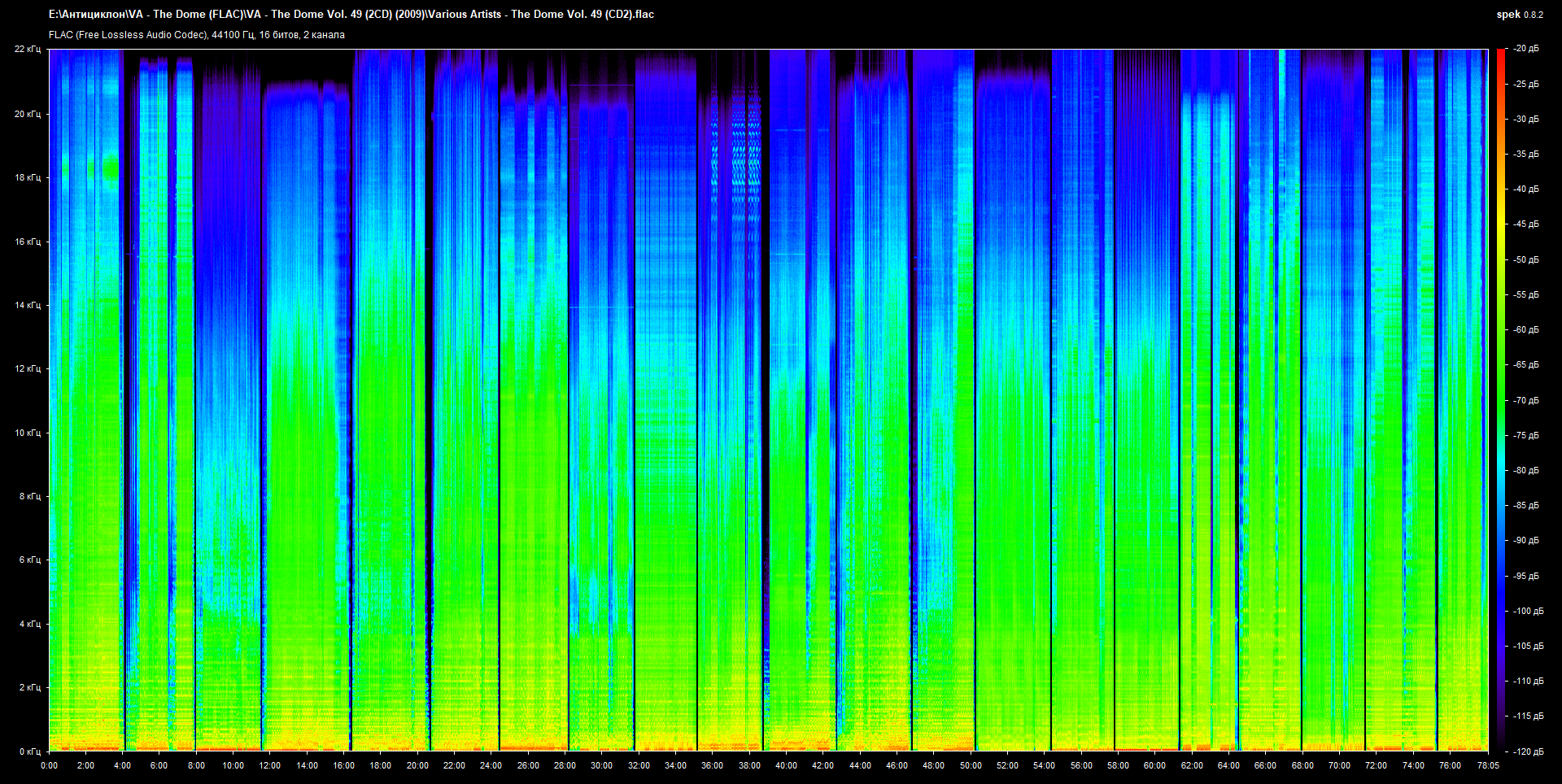This screenshot has width=1562, height=784.
Task: Click the spek application name
Action: tap(1507, 15)
